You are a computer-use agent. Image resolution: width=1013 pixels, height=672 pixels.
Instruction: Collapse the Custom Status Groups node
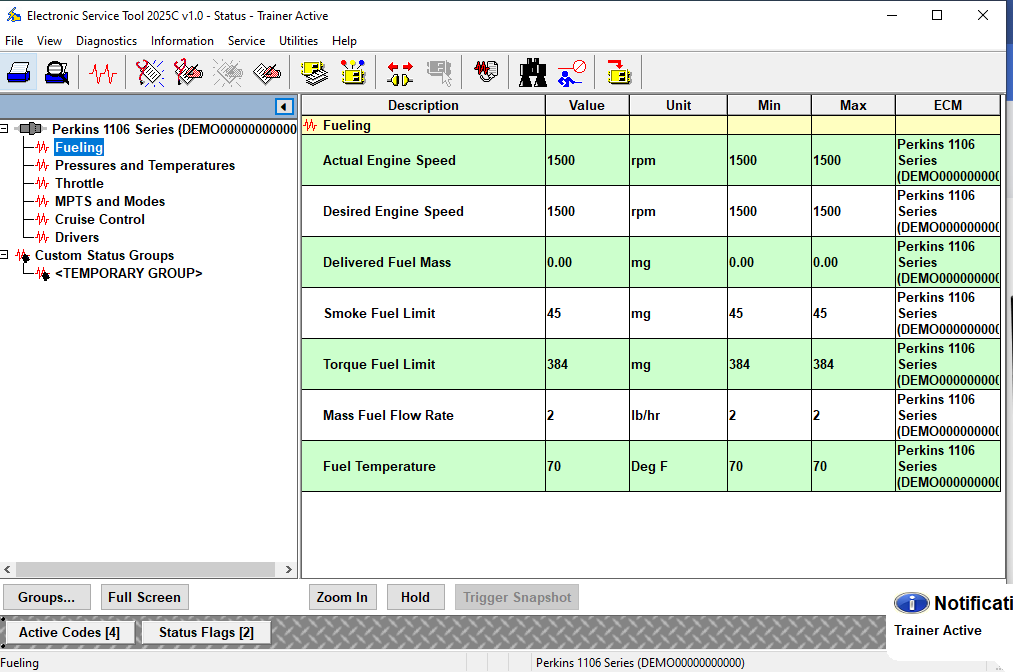(x=6, y=255)
